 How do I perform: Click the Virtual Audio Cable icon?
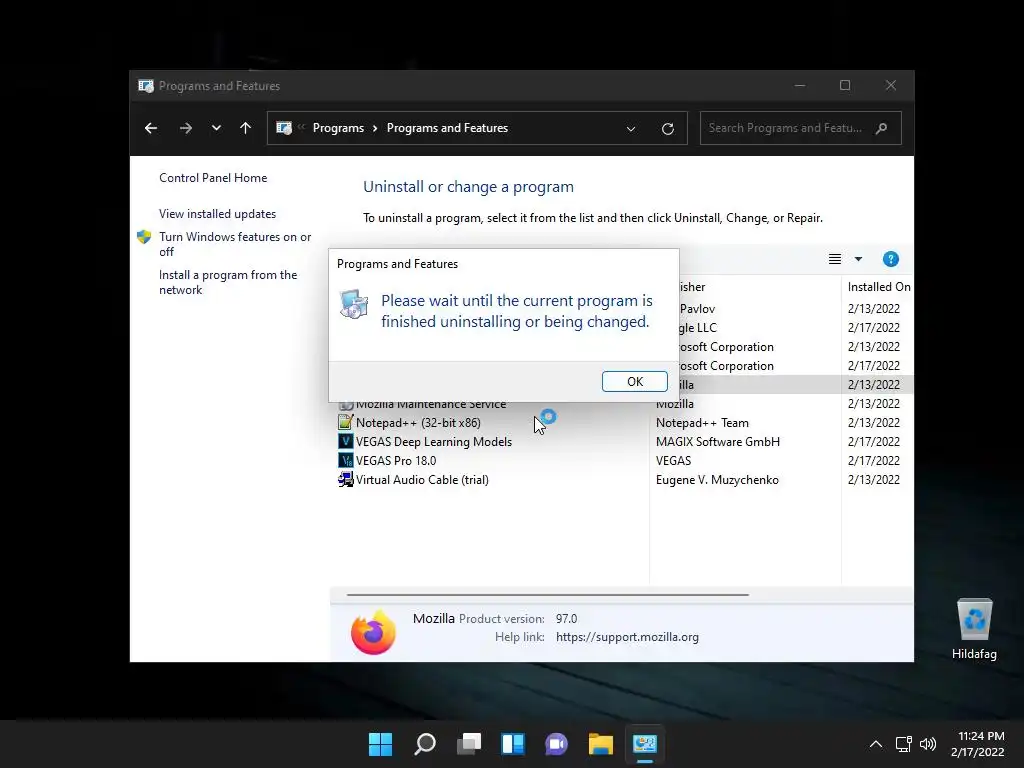click(x=345, y=479)
